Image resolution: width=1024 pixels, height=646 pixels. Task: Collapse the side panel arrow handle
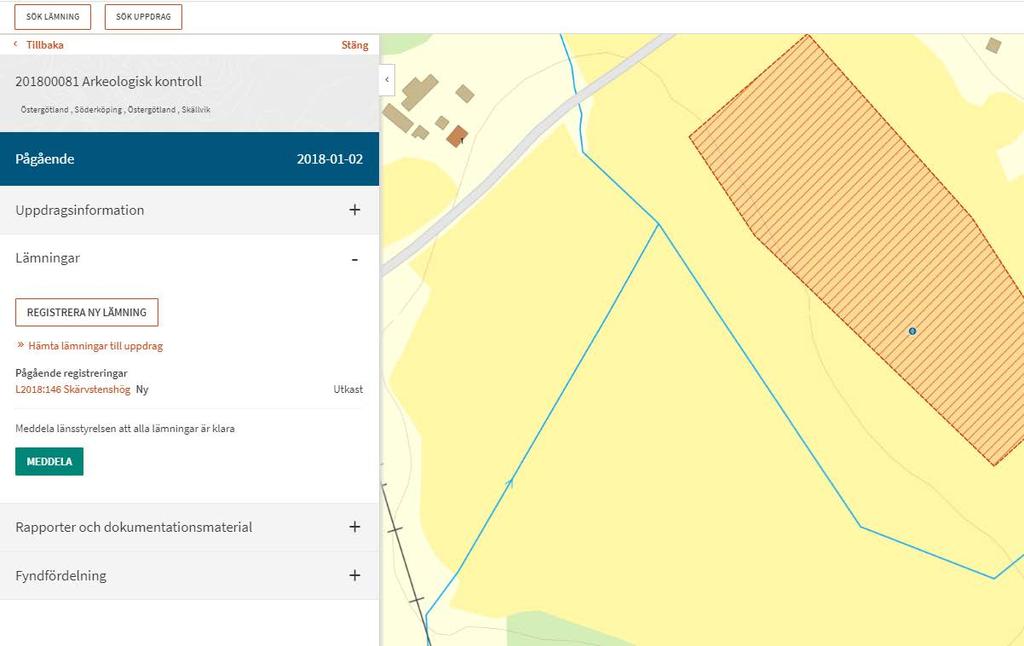tap(387, 80)
